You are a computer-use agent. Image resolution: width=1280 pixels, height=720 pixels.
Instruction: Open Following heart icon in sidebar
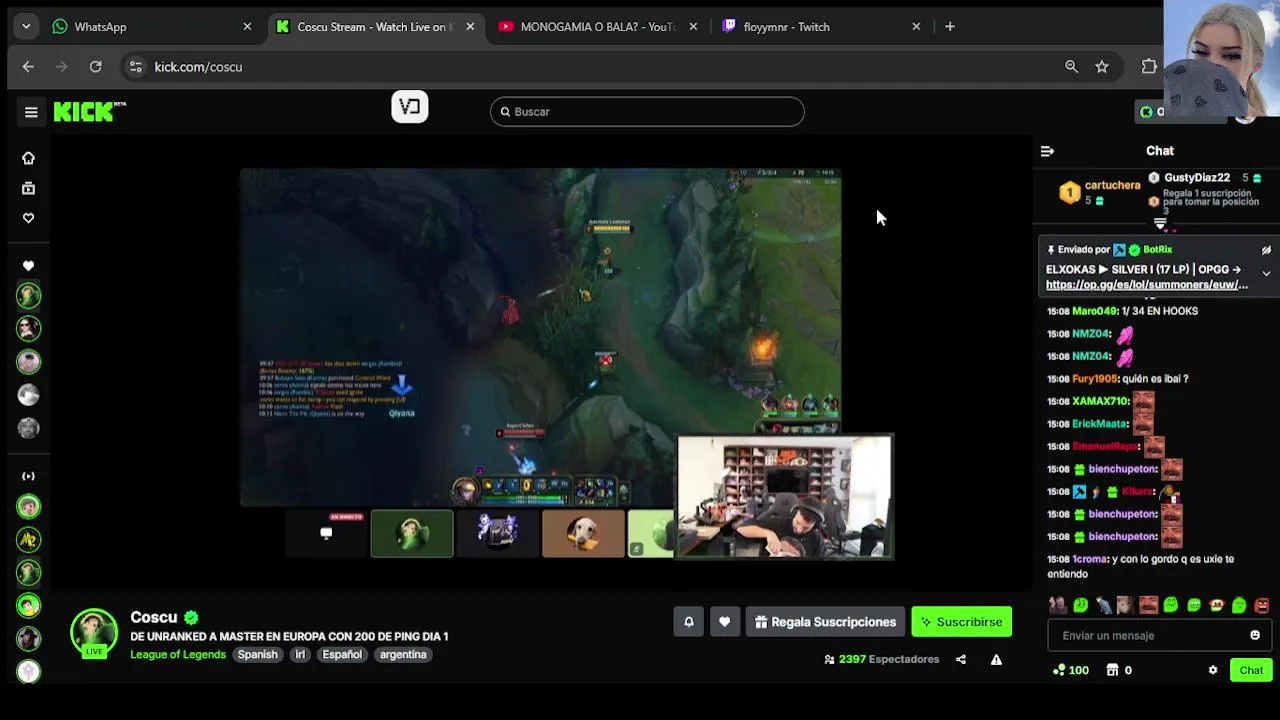[28, 218]
